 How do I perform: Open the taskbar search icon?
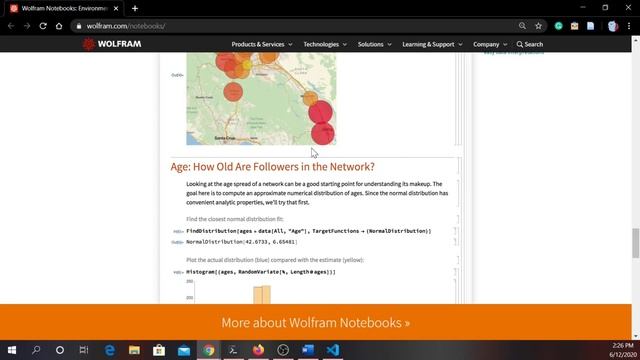point(36,350)
